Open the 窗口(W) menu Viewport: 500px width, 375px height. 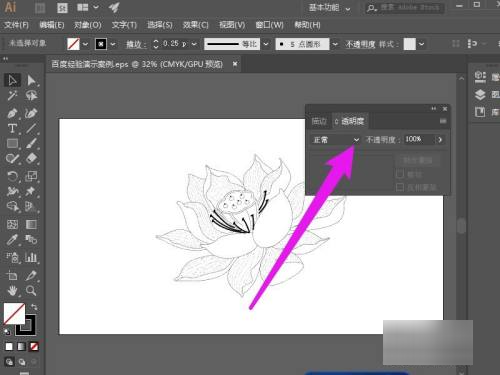tap(269, 25)
